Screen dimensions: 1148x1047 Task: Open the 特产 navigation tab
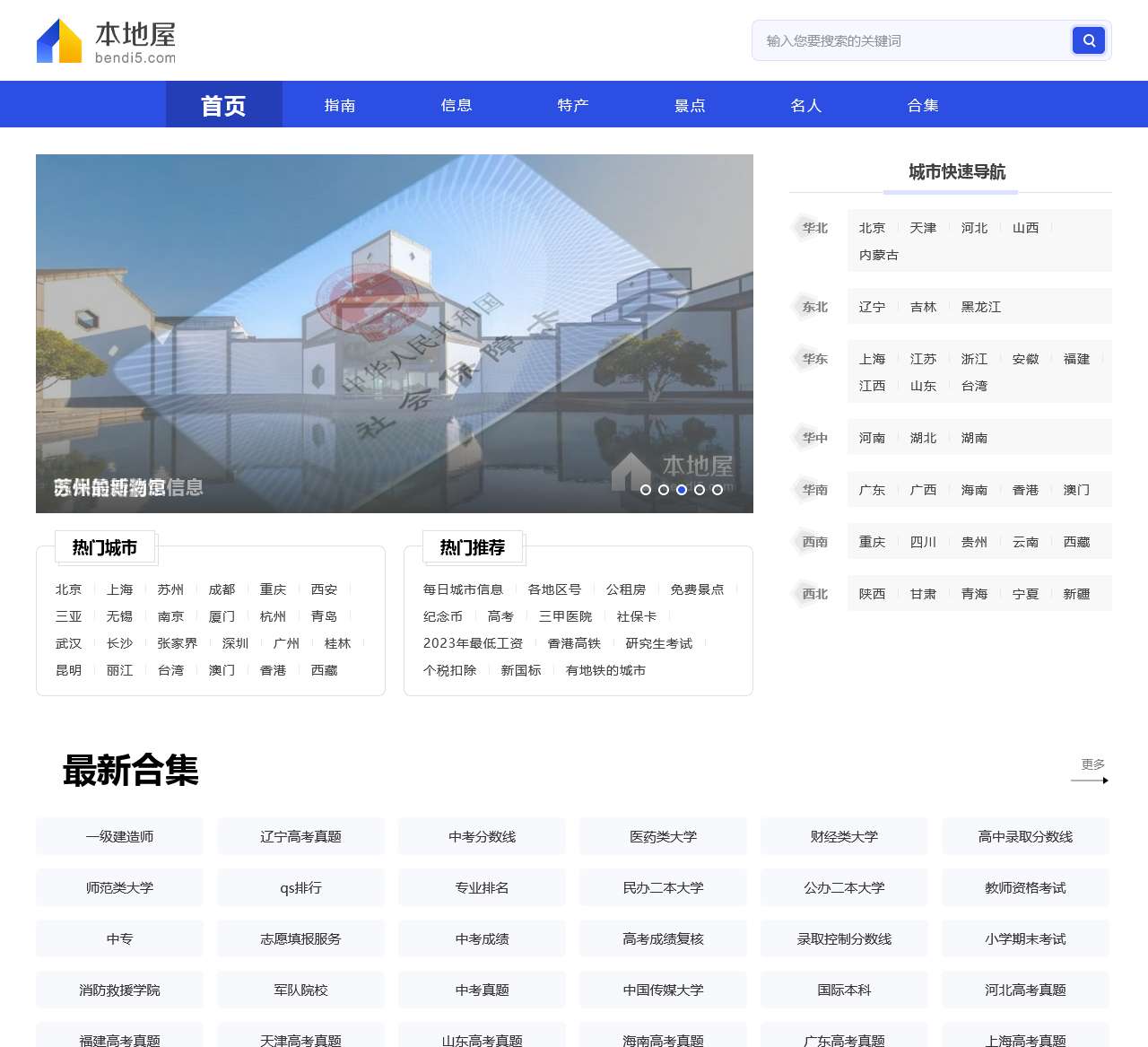[x=573, y=105]
